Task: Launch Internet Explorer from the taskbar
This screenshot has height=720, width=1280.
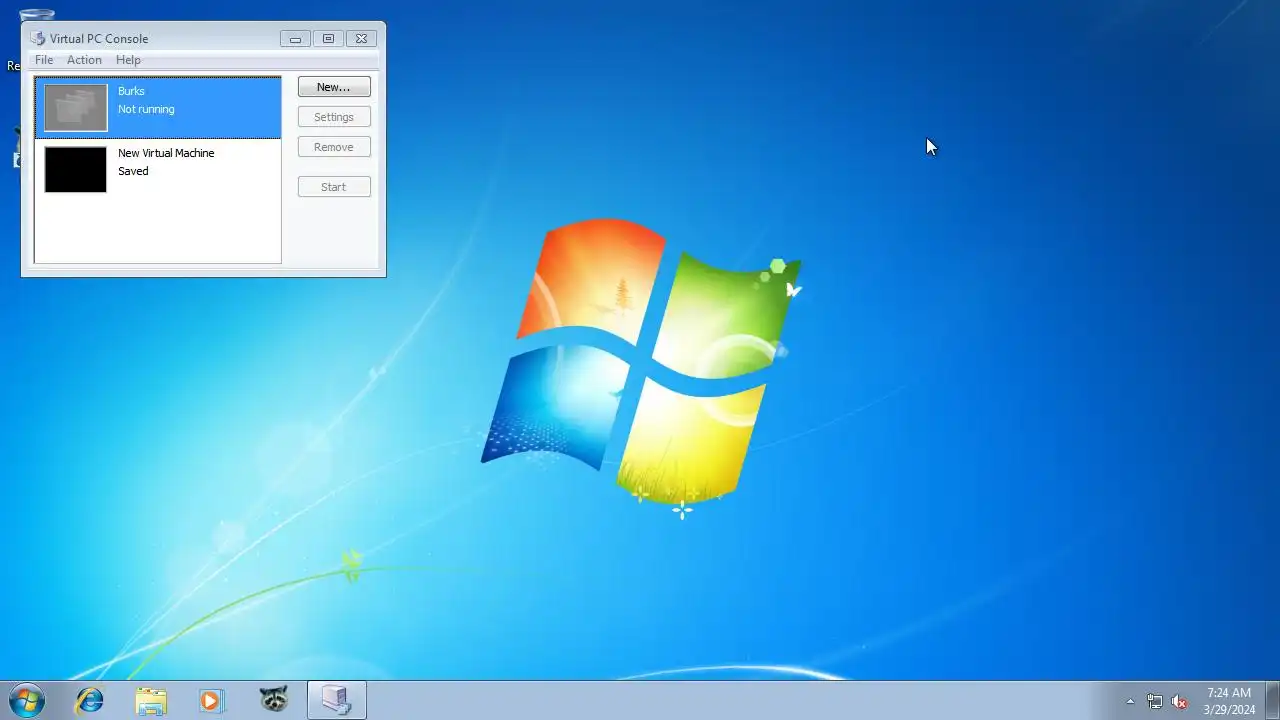Action: pyautogui.click(x=90, y=700)
